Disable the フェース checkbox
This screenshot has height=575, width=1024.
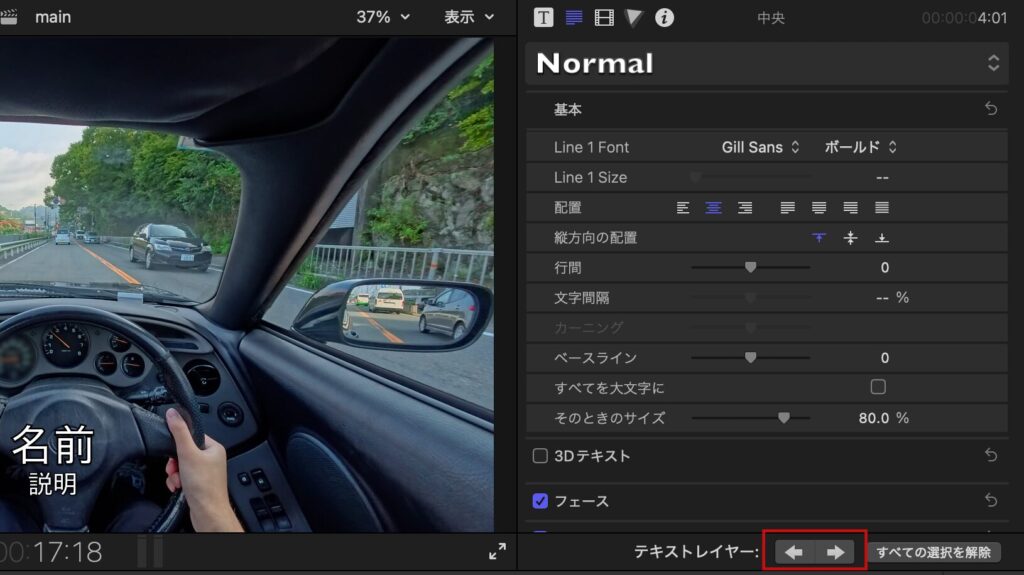[540, 501]
